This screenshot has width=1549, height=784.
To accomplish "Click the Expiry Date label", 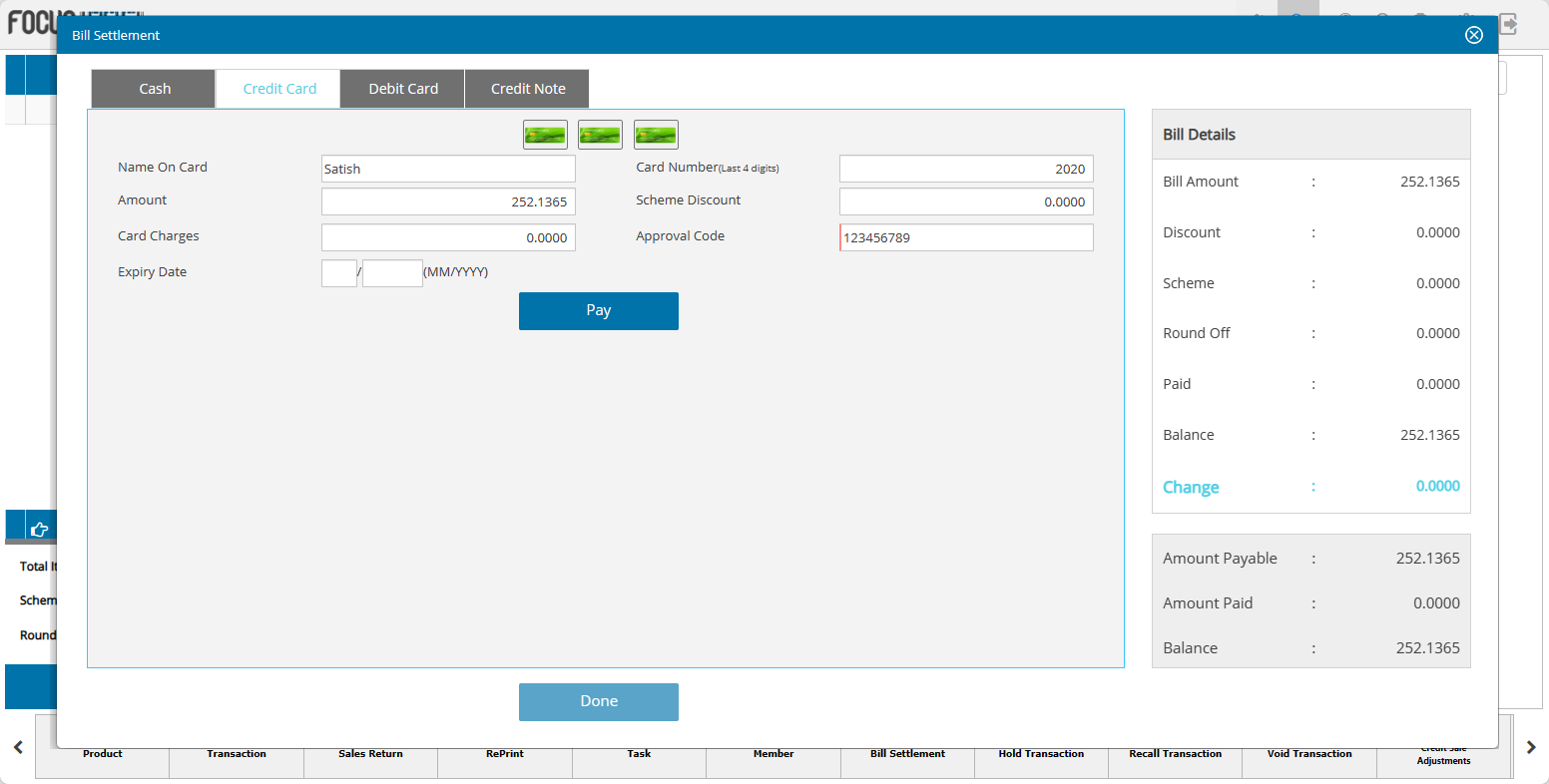I will coord(152,272).
